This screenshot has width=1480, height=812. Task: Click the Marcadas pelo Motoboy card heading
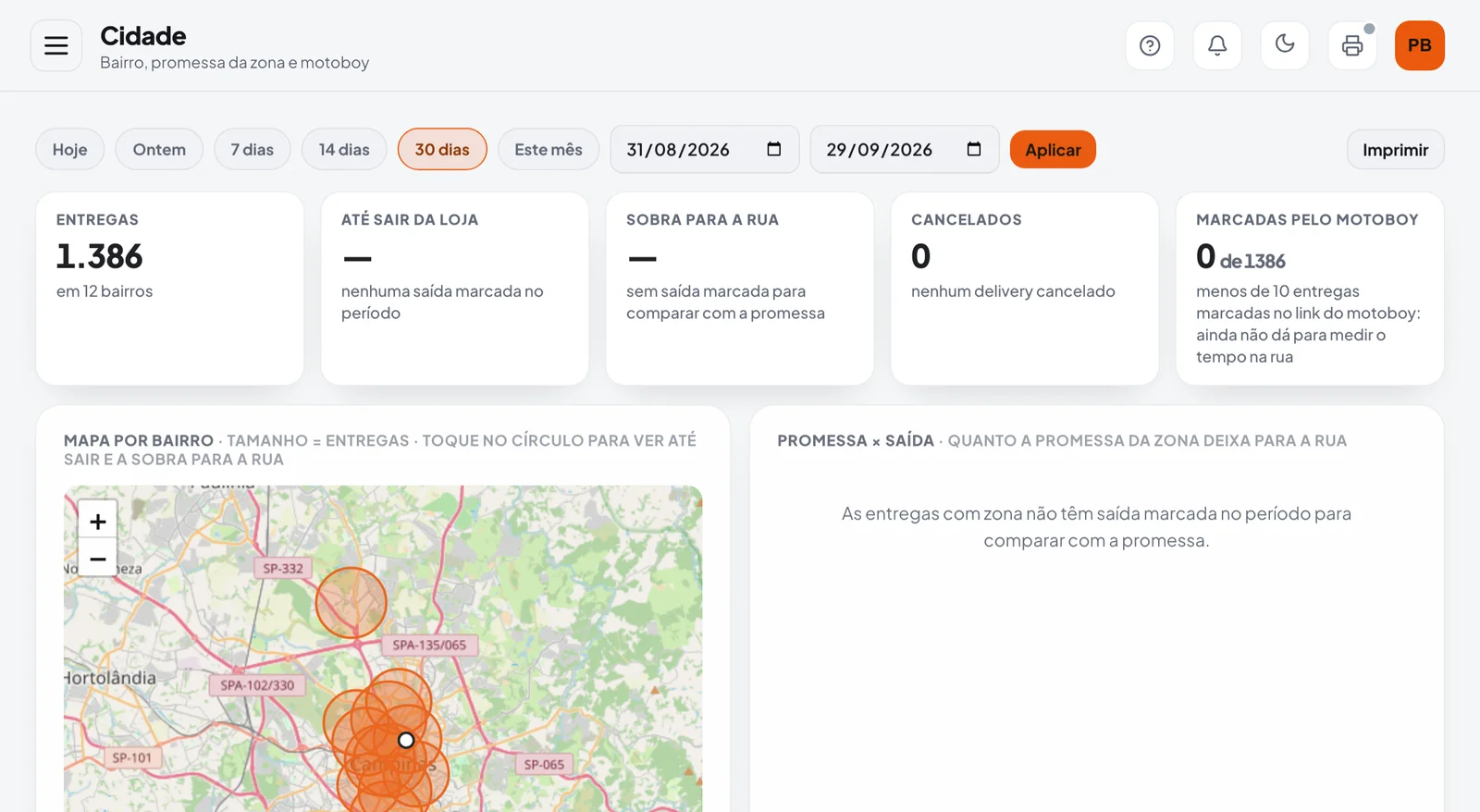pyautogui.click(x=1307, y=220)
